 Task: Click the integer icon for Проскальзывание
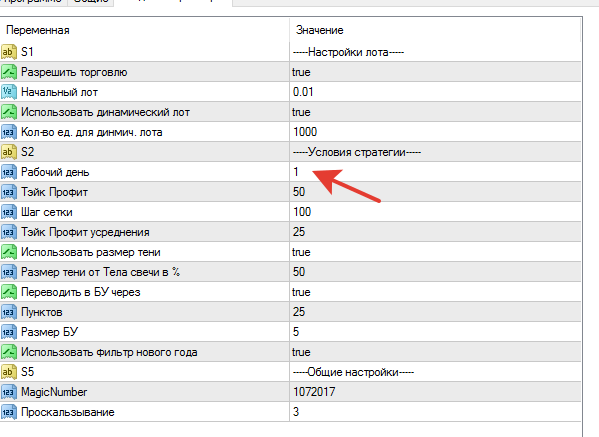coord(9,412)
